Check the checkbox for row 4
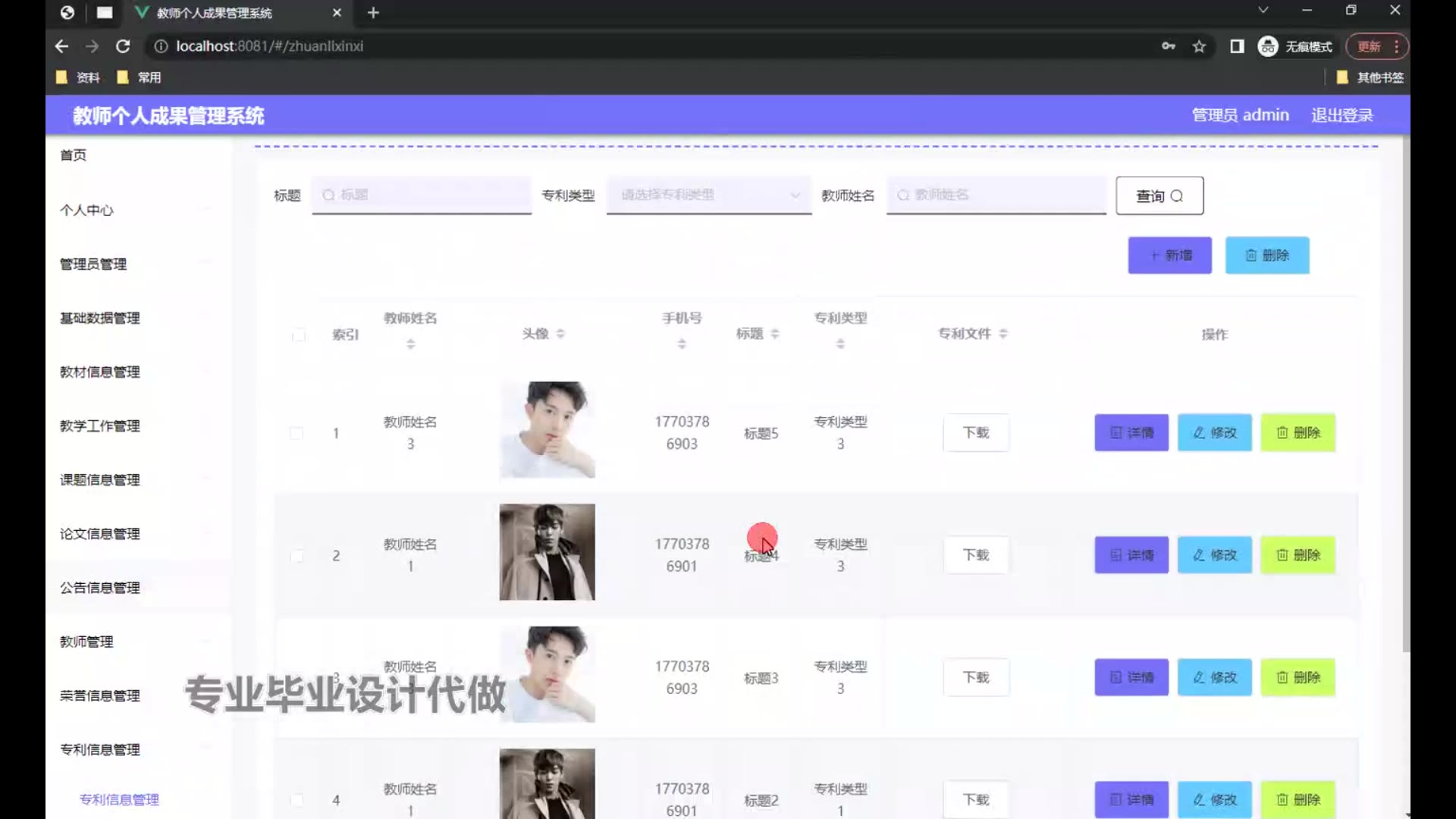 (297, 800)
